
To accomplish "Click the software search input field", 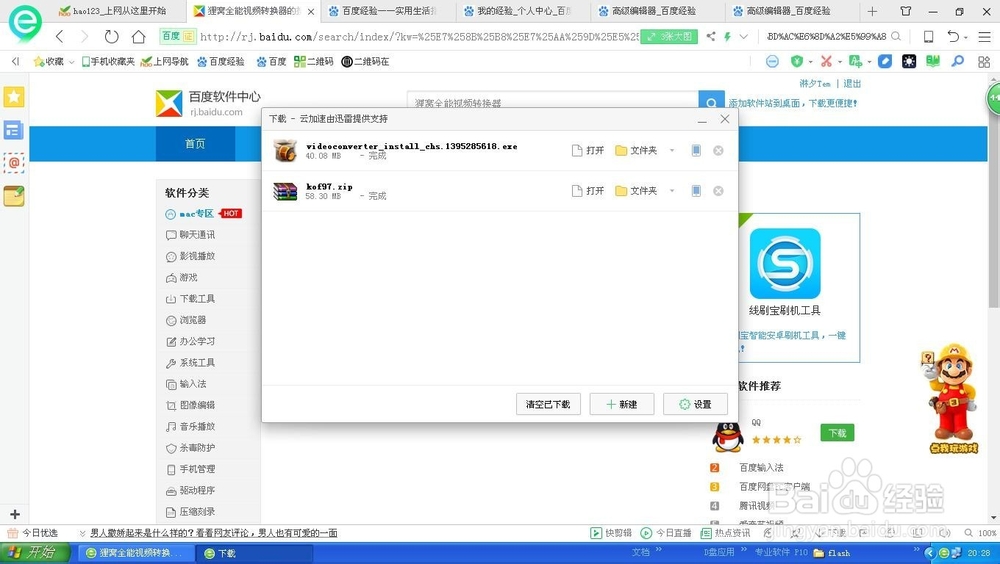I will 553,102.
